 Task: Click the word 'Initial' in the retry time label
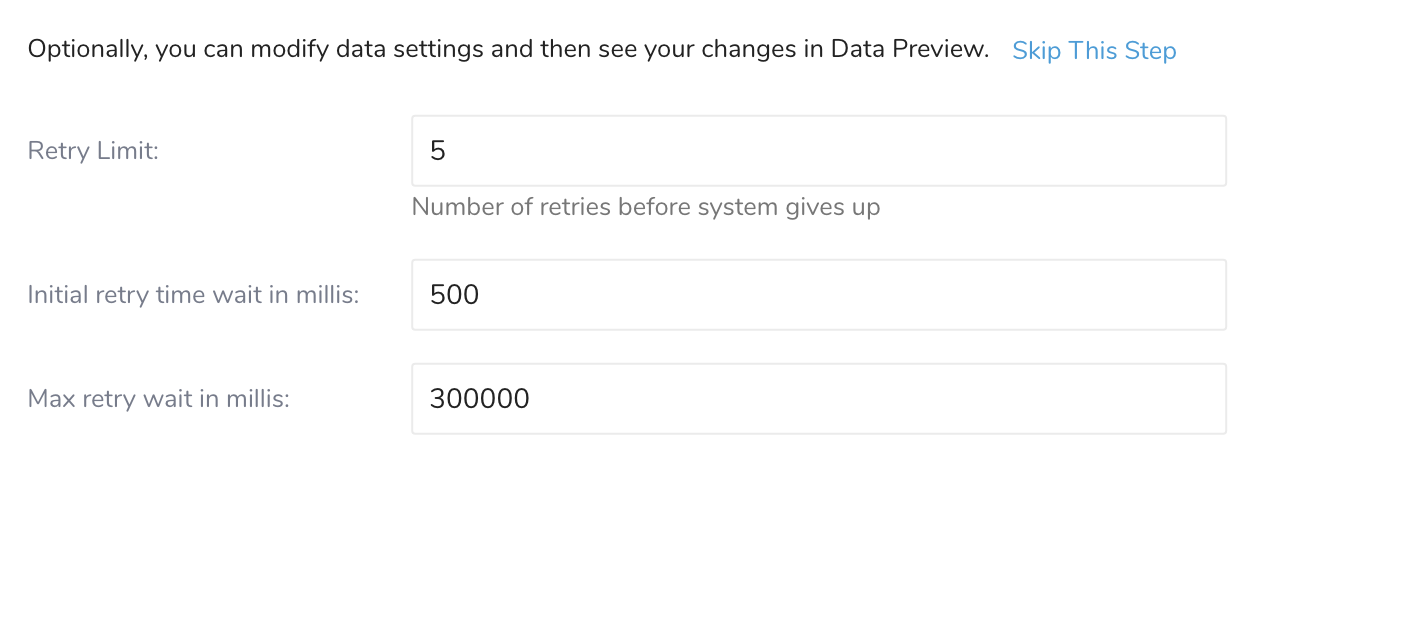57,295
